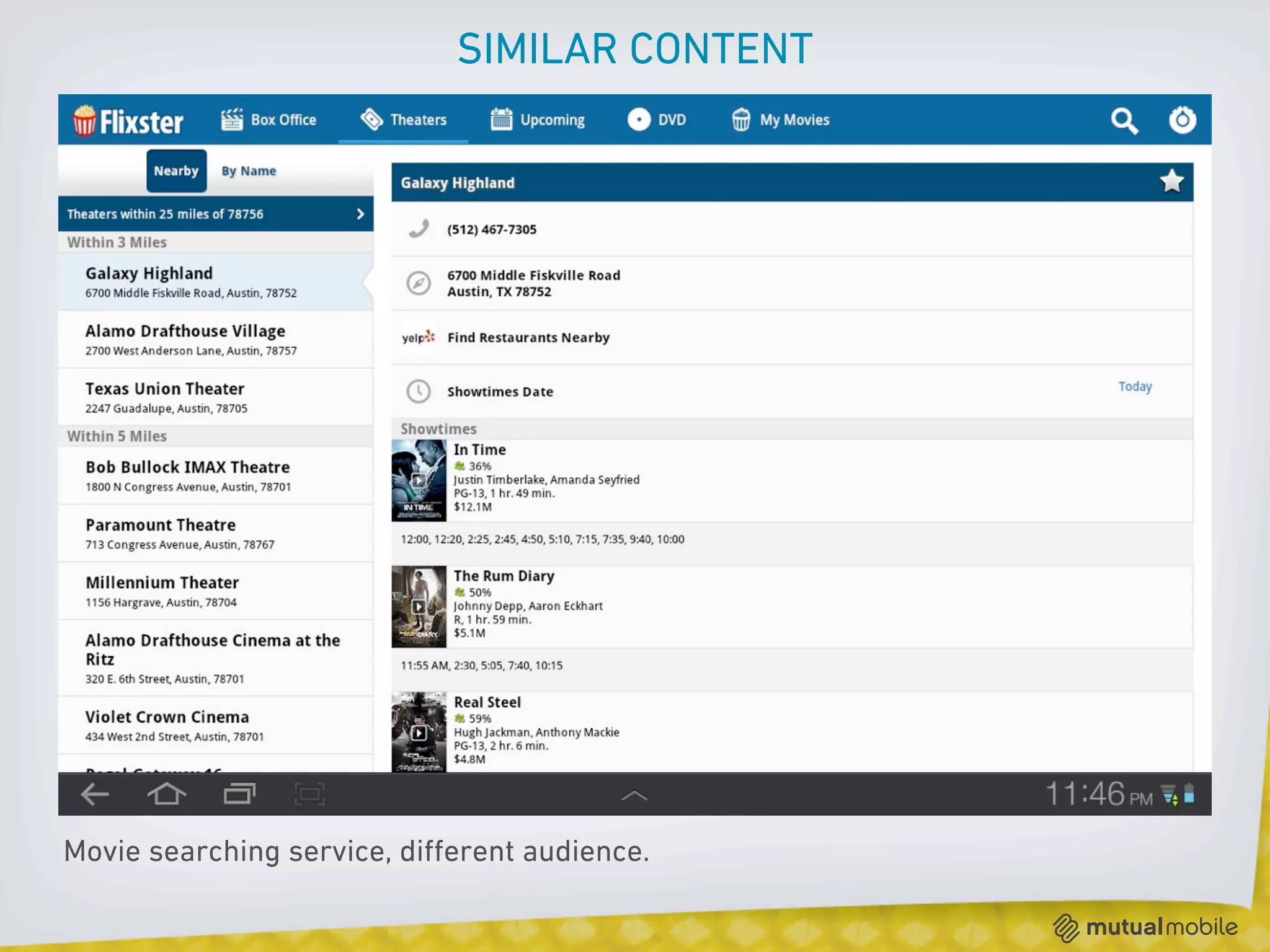Click the 11:46 PM clock
This screenshot has width=1270, height=952.
(x=1099, y=794)
